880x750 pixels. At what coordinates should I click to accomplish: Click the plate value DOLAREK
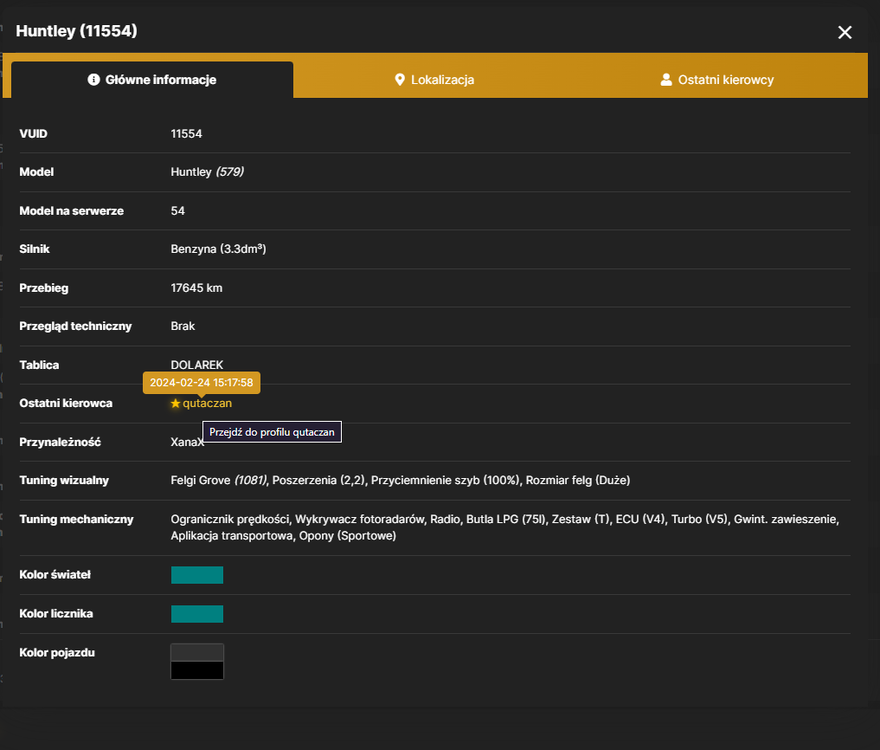pyautogui.click(x=197, y=365)
